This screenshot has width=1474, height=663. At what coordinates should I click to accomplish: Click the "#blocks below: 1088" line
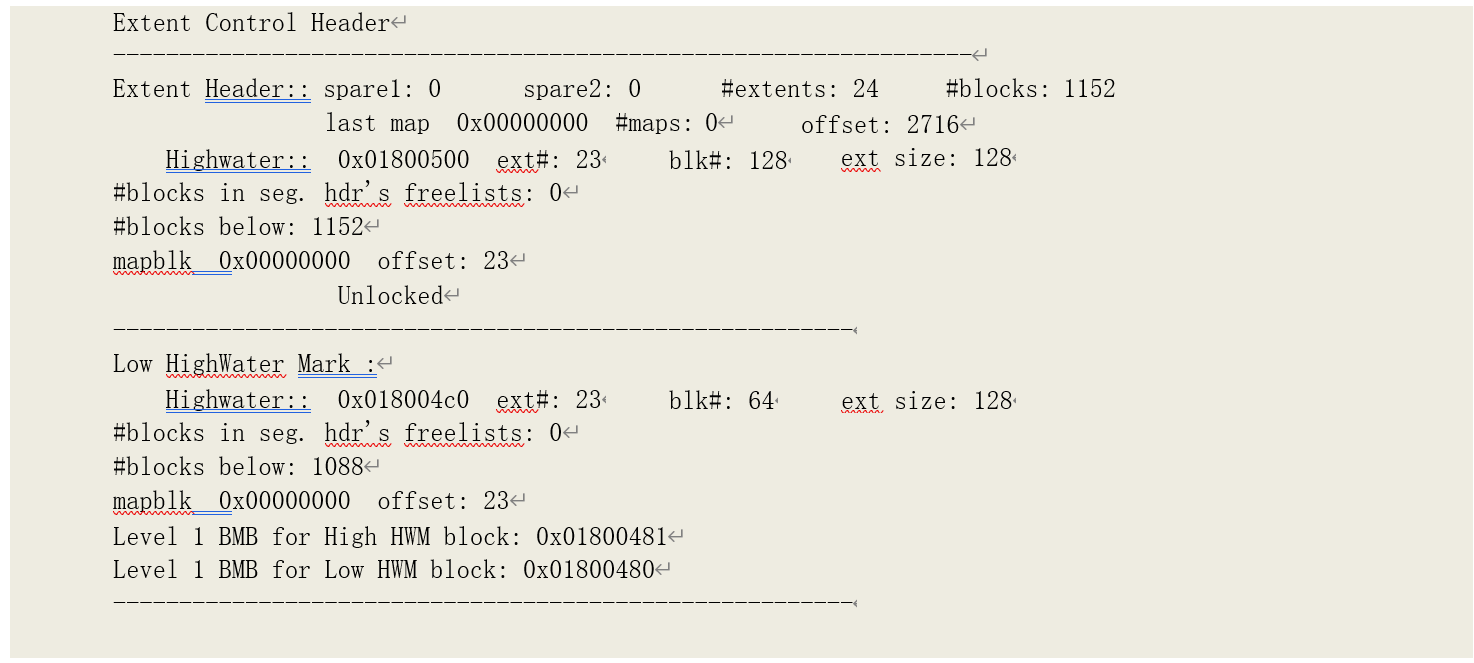tap(238, 467)
